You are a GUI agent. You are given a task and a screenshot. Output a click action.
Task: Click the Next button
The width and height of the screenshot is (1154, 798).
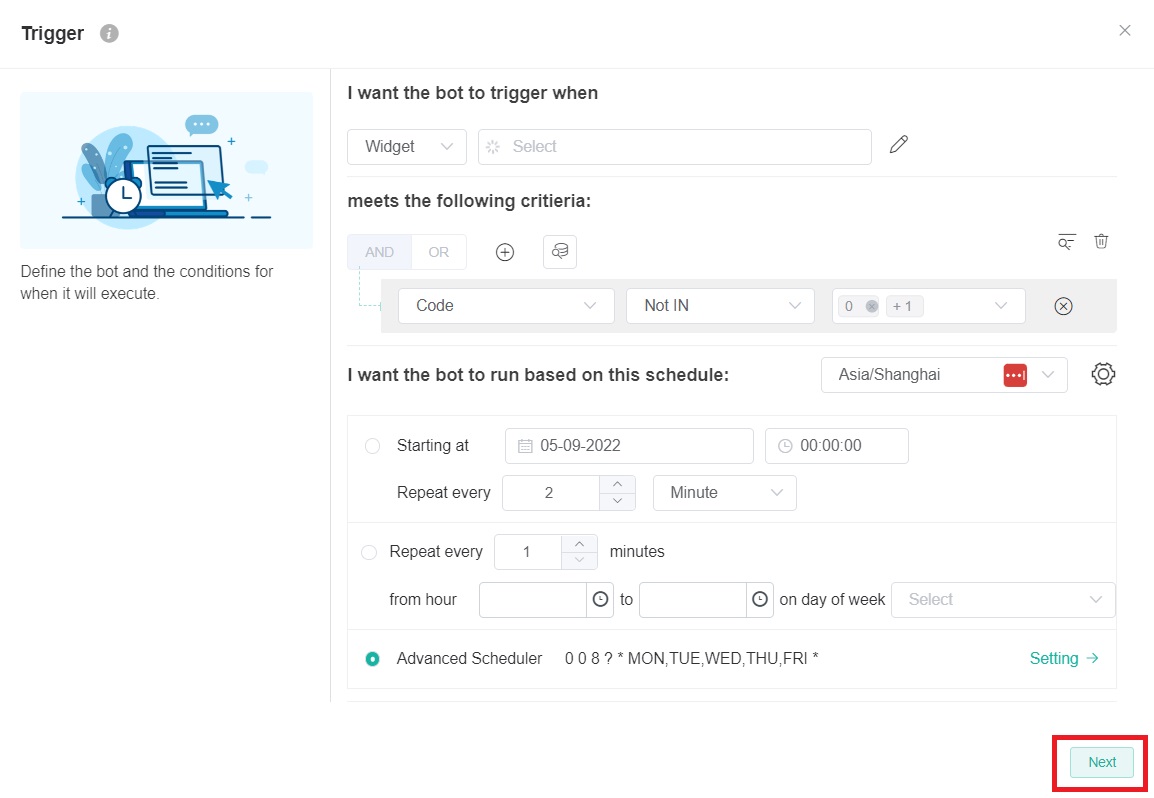click(1101, 762)
